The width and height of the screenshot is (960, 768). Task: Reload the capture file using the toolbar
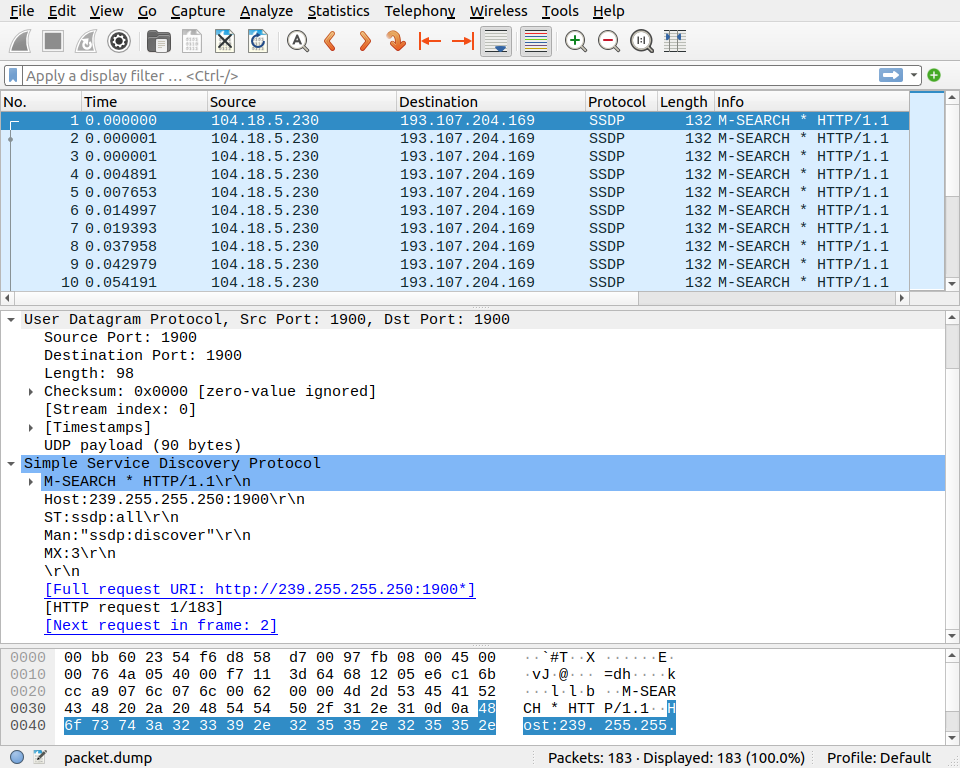[257, 41]
